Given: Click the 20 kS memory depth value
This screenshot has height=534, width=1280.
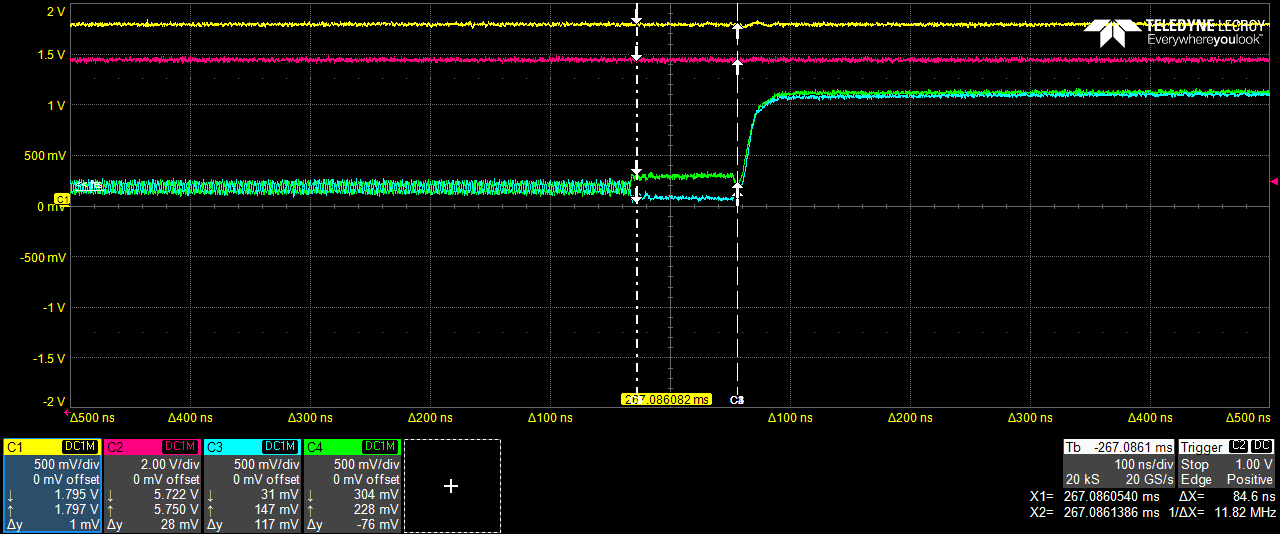Looking at the screenshot, I should (x=1084, y=480).
